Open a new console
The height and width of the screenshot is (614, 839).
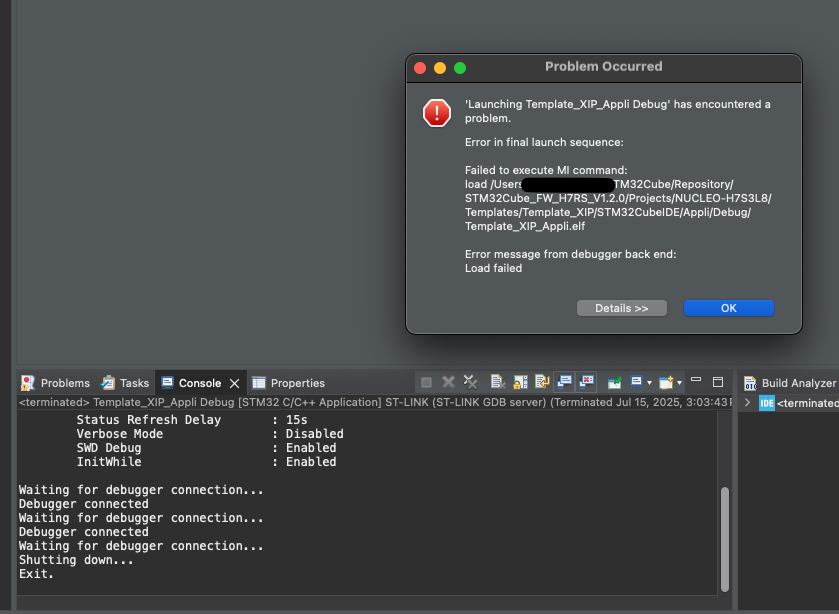[x=665, y=382]
